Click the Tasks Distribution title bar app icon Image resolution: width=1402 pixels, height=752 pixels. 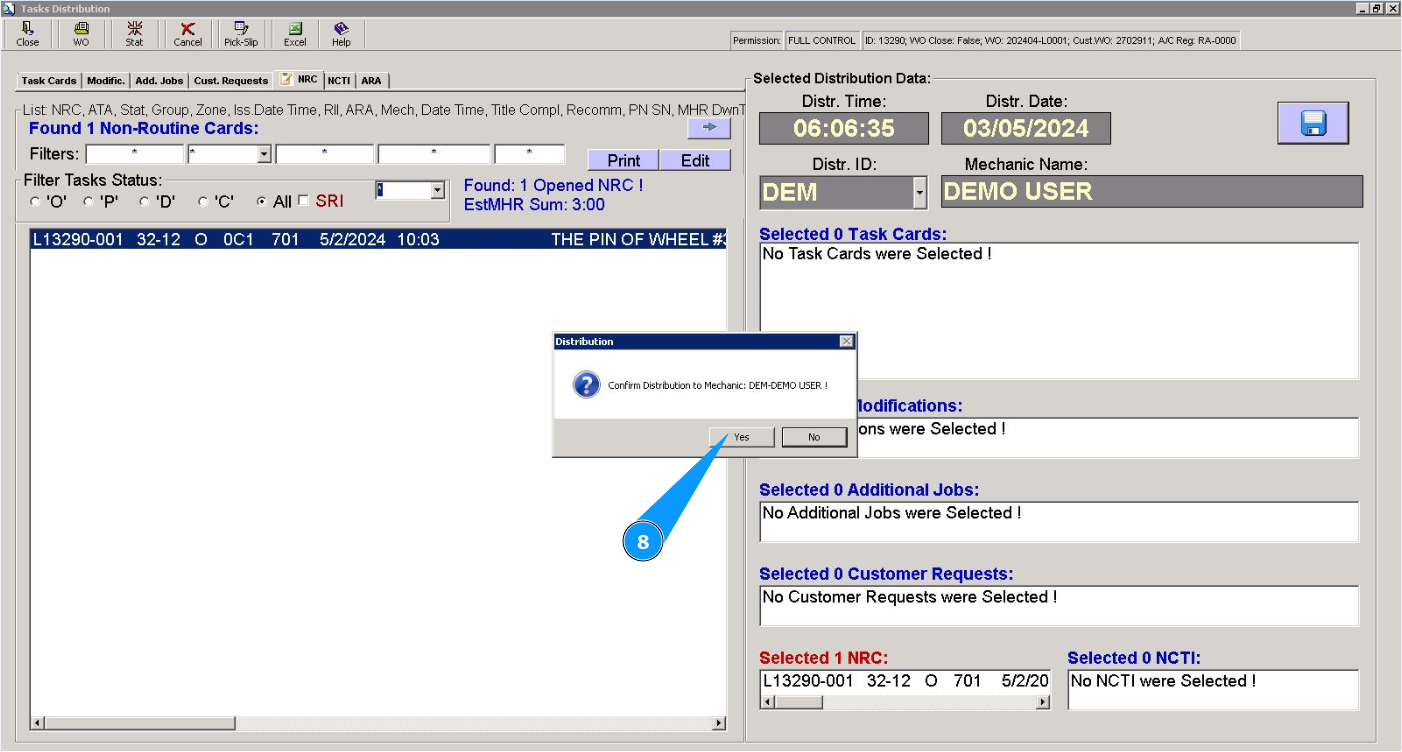pyautogui.click(x=9, y=8)
